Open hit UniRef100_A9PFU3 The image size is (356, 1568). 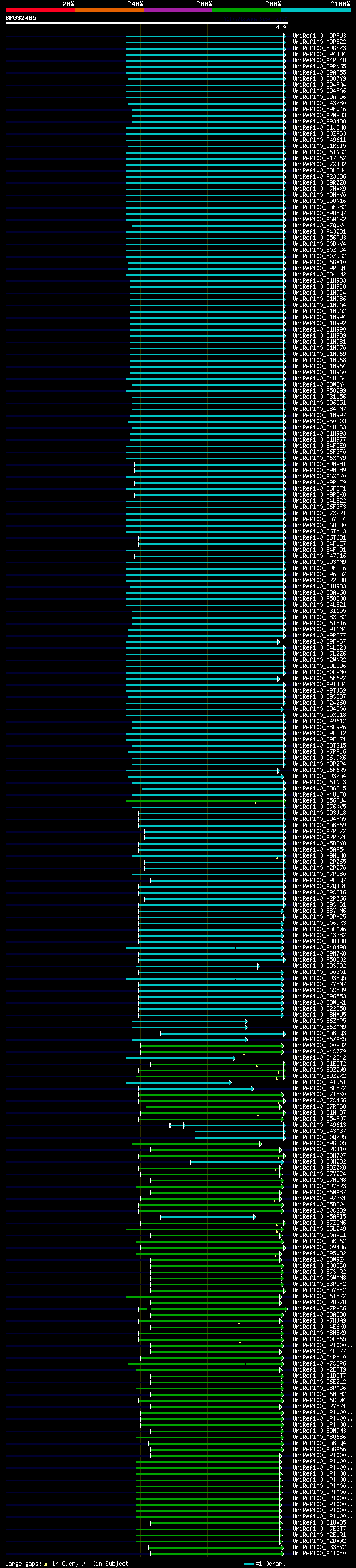(x=319, y=36)
